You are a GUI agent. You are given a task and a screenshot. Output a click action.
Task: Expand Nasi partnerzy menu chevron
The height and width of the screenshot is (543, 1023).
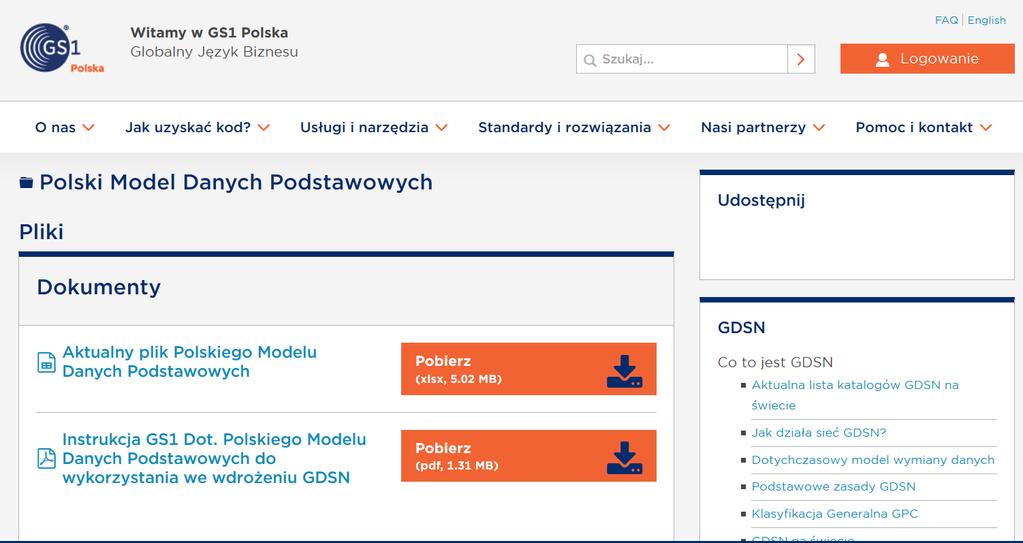click(x=819, y=127)
